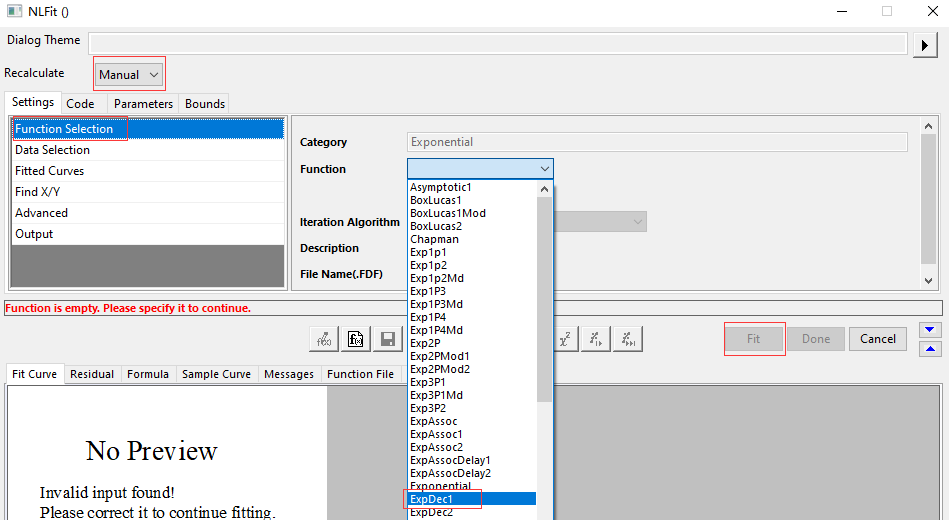Screen dimensions: 949x520
Task: Choose ExpAssoc from function list
Action: point(473,421)
